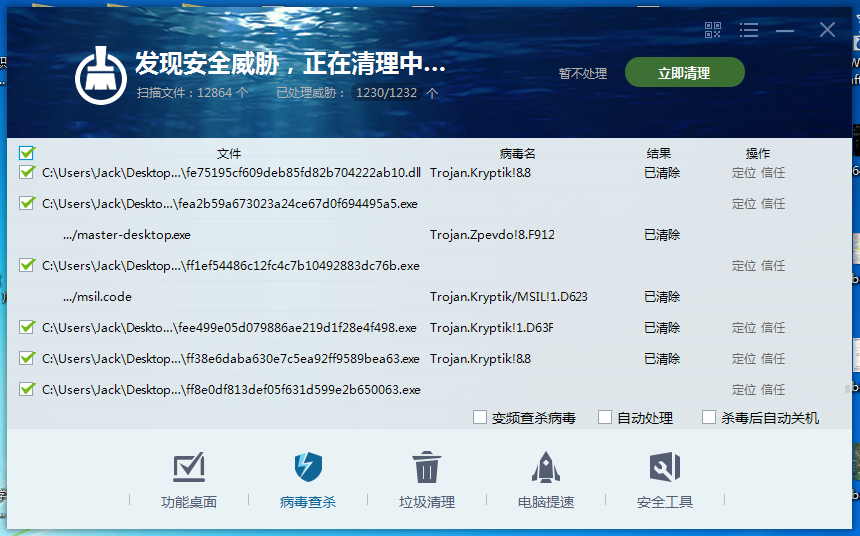Image resolution: width=860 pixels, height=536 pixels.
Task: Uncheck the ff1ef54486c12fc4c7b10492883dc76b.exe row checkbox
Action: click(26, 265)
